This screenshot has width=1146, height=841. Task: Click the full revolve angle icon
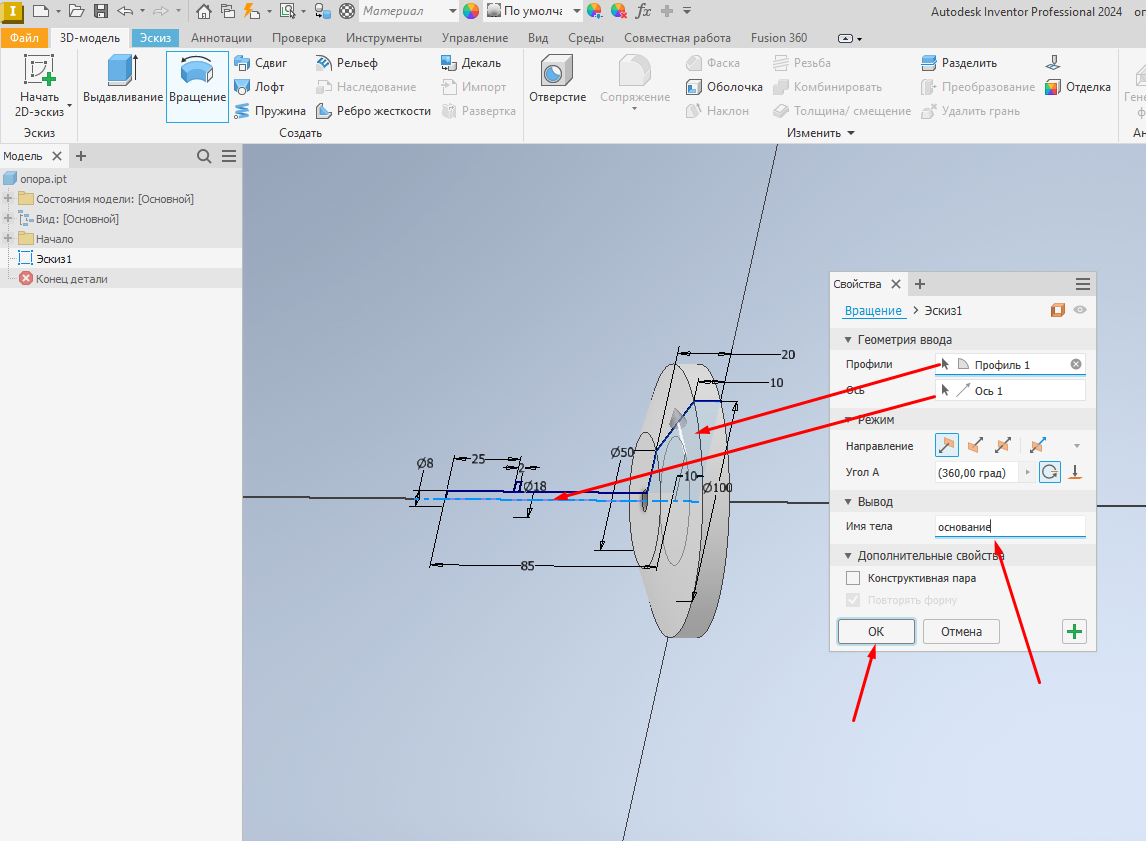1050,472
